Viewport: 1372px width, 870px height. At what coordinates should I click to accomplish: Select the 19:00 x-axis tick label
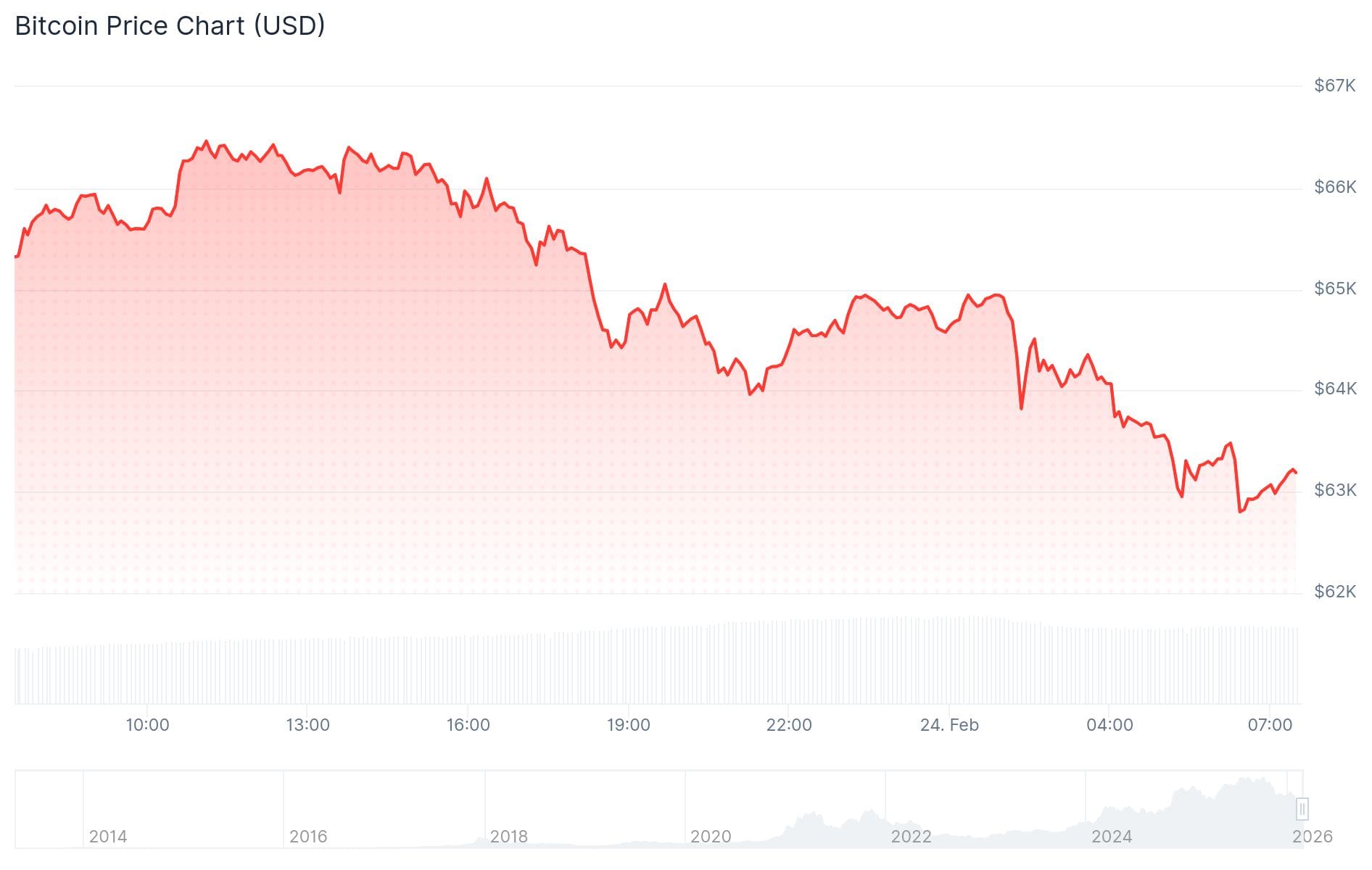point(628,725)
